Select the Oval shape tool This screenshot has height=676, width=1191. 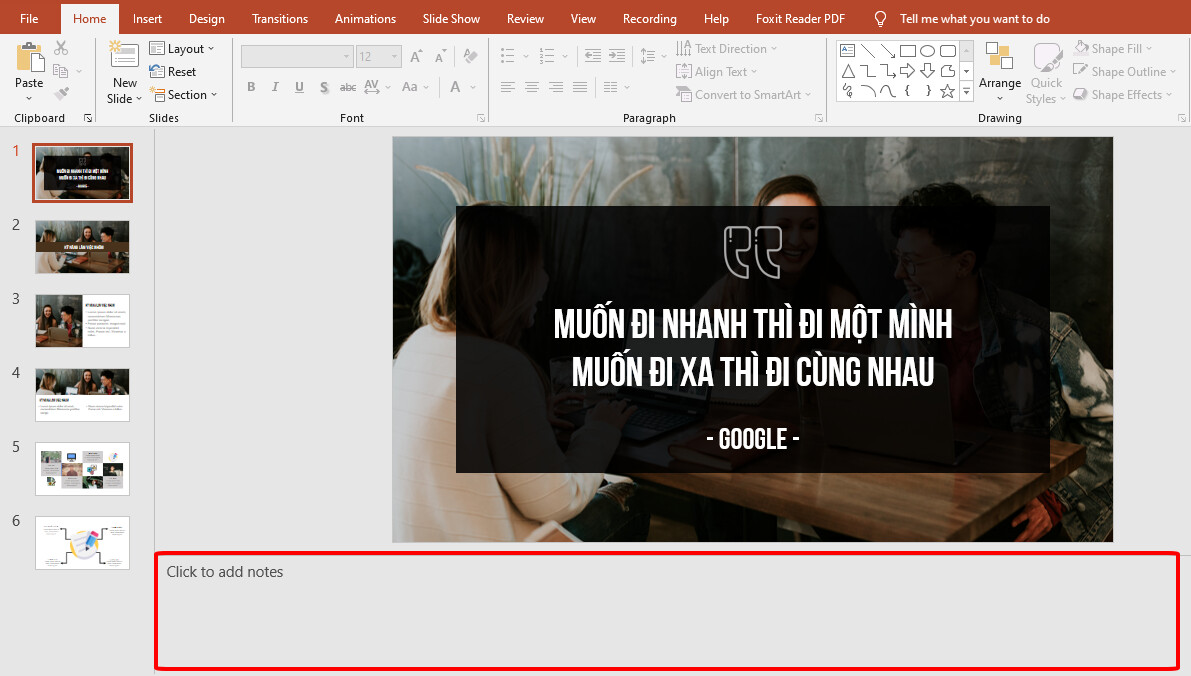928,51
